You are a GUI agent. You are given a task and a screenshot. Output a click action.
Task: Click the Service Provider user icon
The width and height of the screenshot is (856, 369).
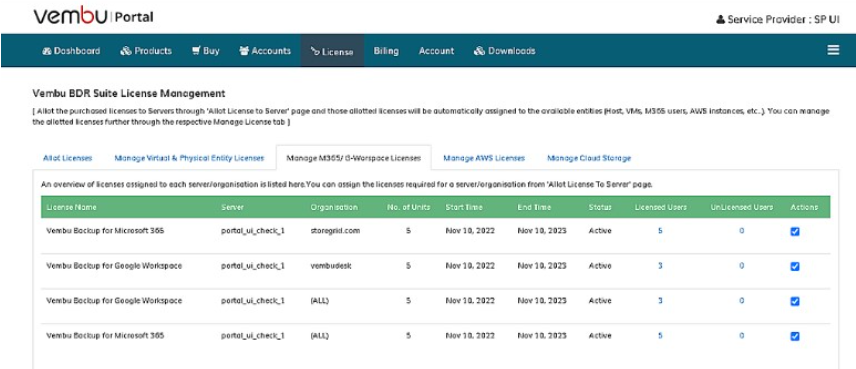click(x=720, y=20)
